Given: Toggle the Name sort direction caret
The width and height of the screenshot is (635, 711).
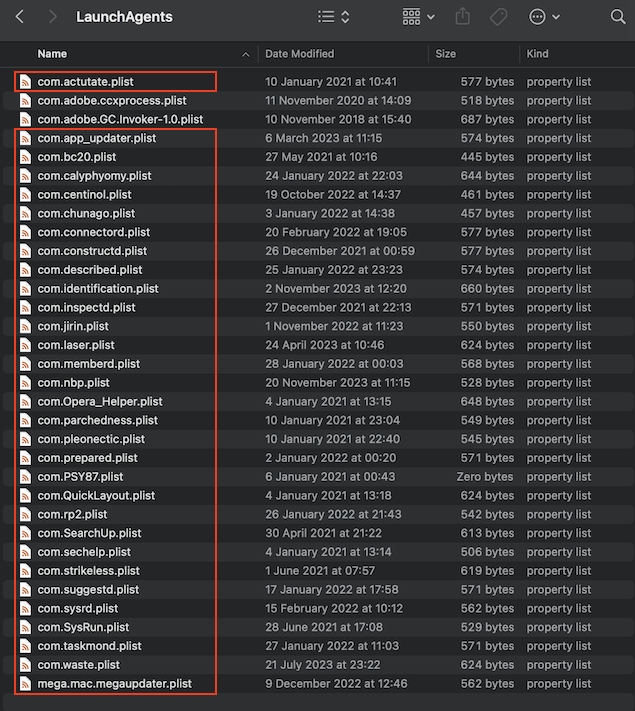Looking at the screenshot, I should (x=245, y=55).
